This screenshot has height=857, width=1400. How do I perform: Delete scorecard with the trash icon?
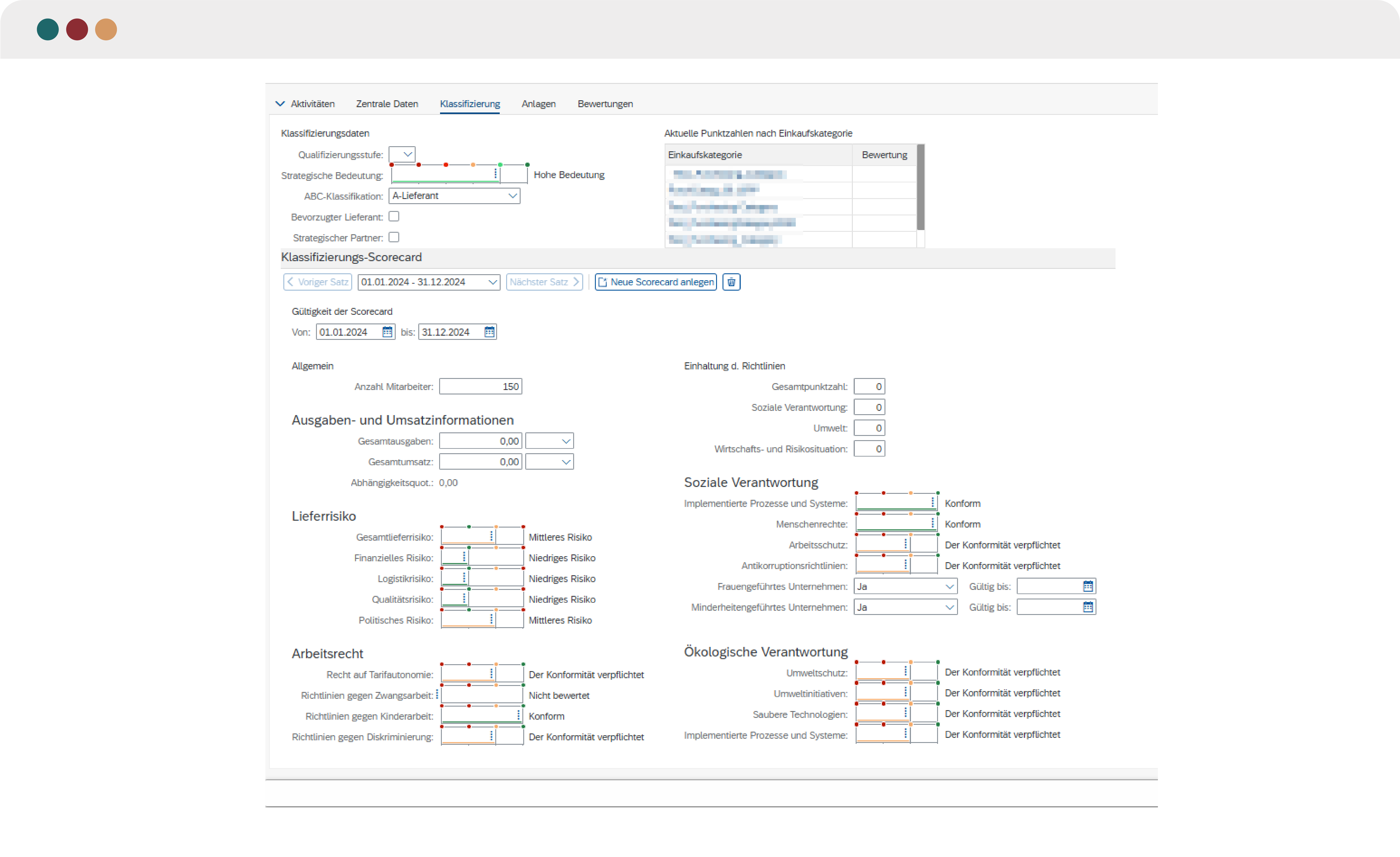pos(731,282)
